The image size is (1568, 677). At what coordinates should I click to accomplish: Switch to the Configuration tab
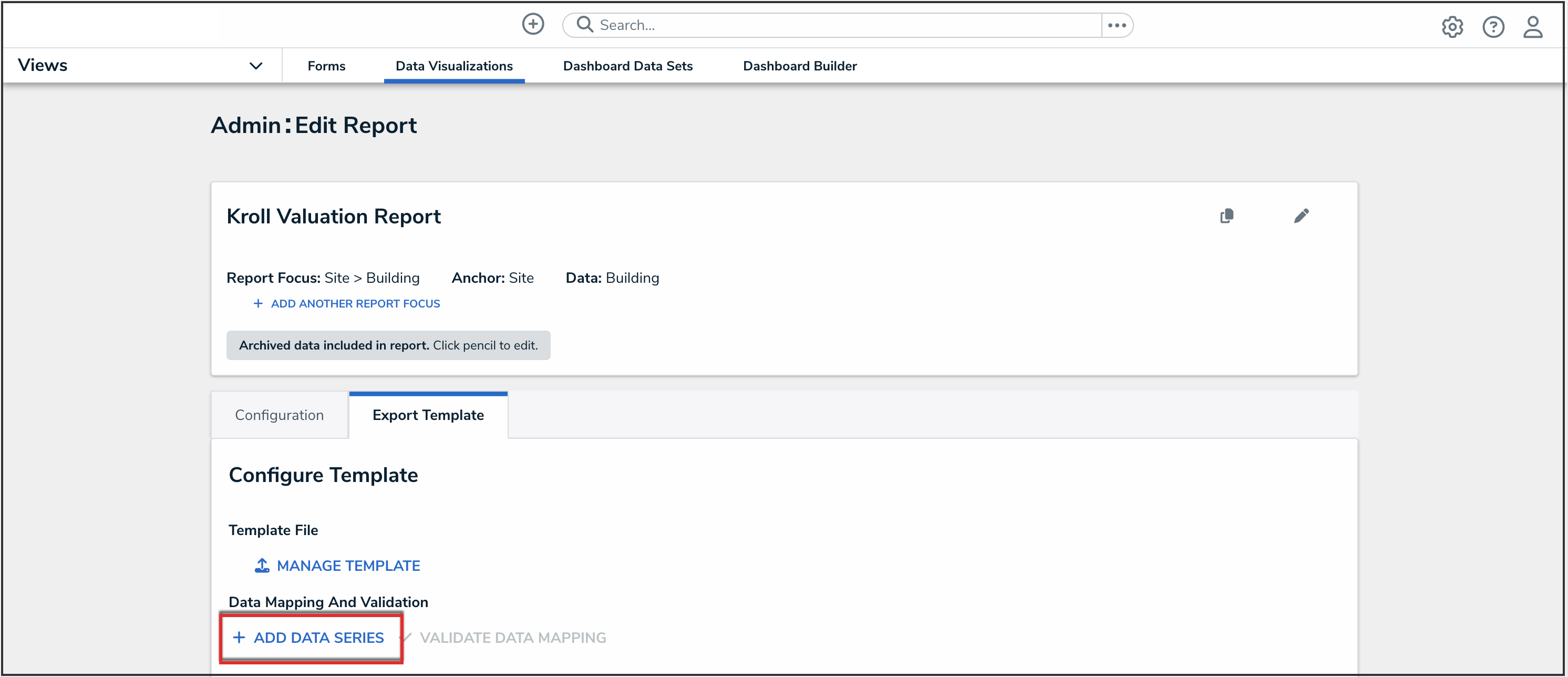pyautogui.click(x=279, y=415)
